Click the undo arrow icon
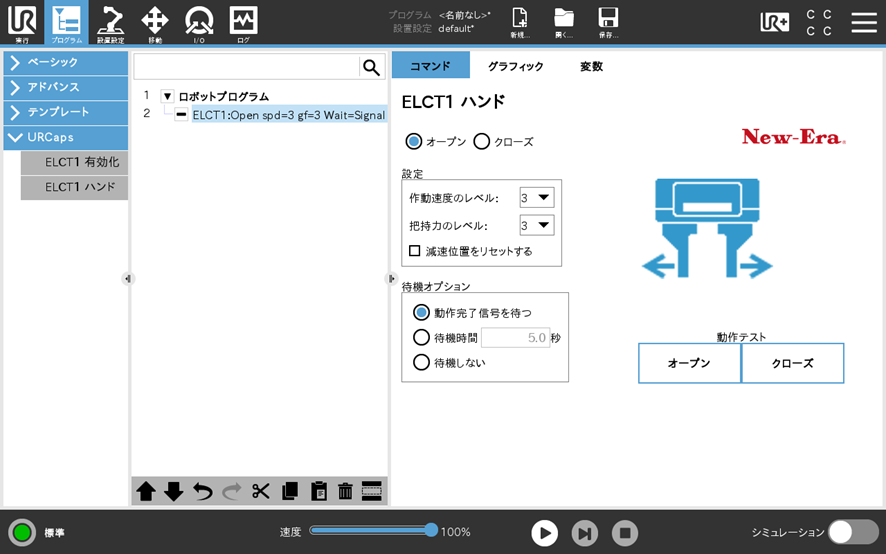Viewport: 886px width, 554px height. (x=202, y=491)
